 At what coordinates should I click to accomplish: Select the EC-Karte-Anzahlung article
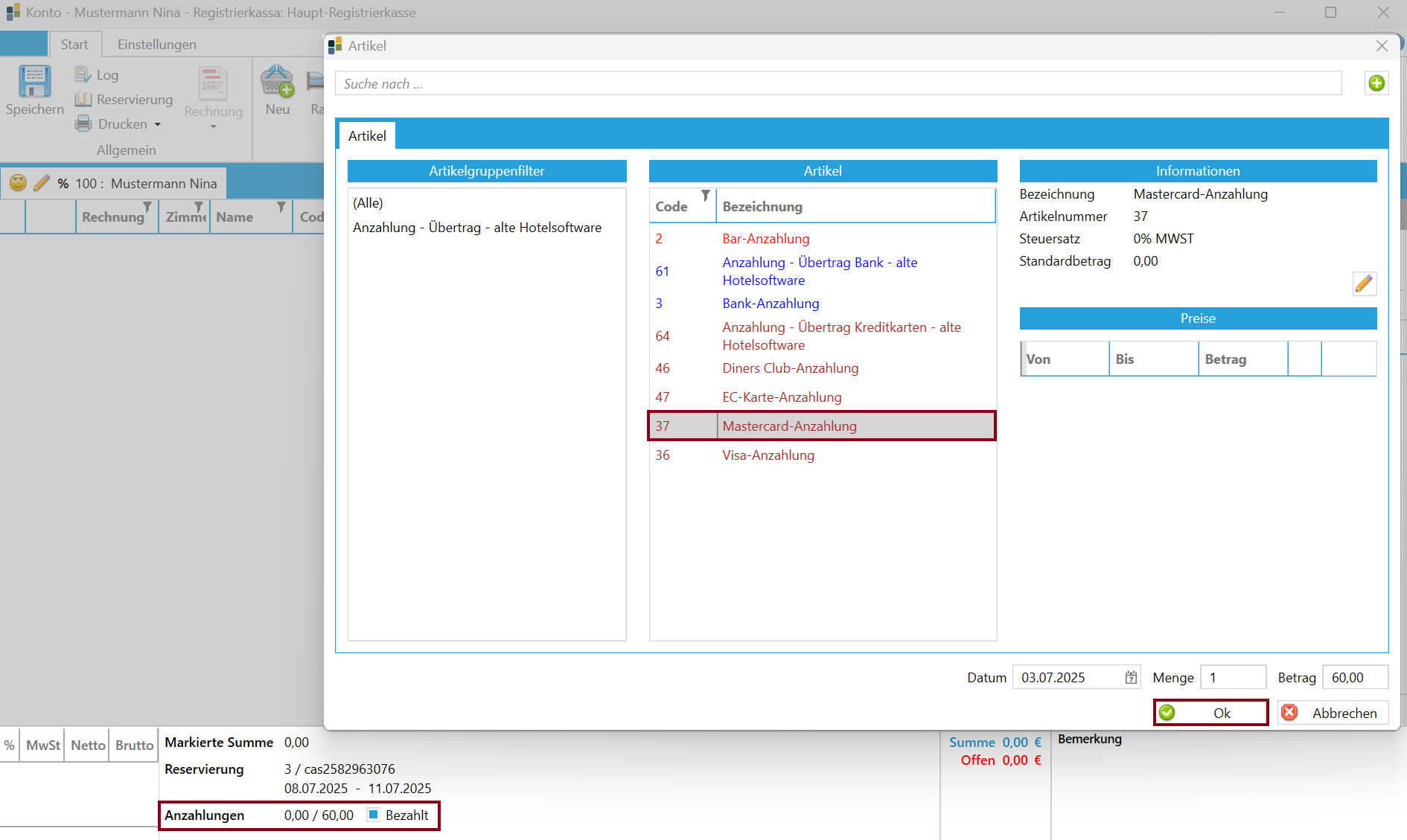[x=823, y=397]
